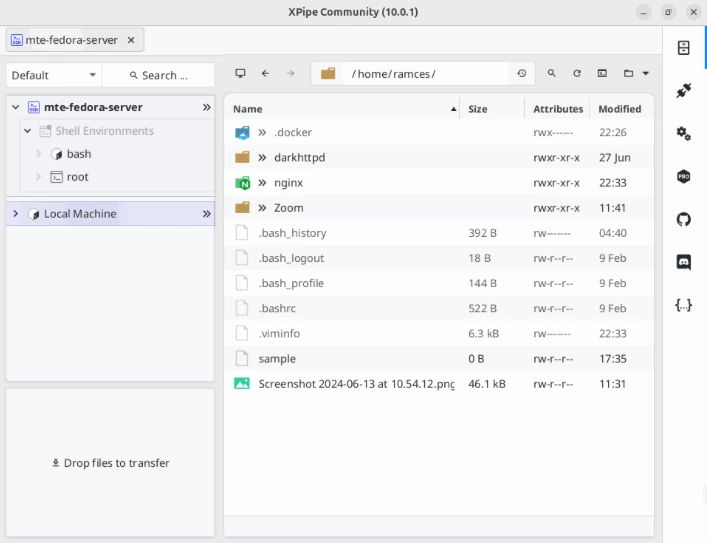Click the overview monitor icon in toolbar

click(240, 73)
